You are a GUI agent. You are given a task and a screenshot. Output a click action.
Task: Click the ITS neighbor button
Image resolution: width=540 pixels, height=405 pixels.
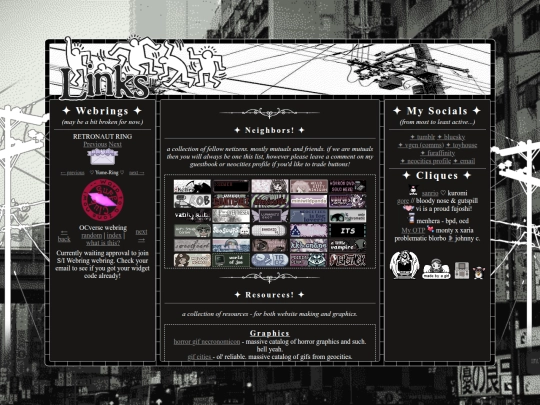point(347,231)
